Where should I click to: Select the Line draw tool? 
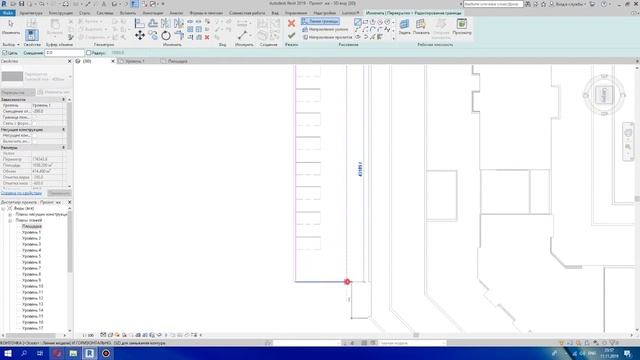tap(358, 22)
